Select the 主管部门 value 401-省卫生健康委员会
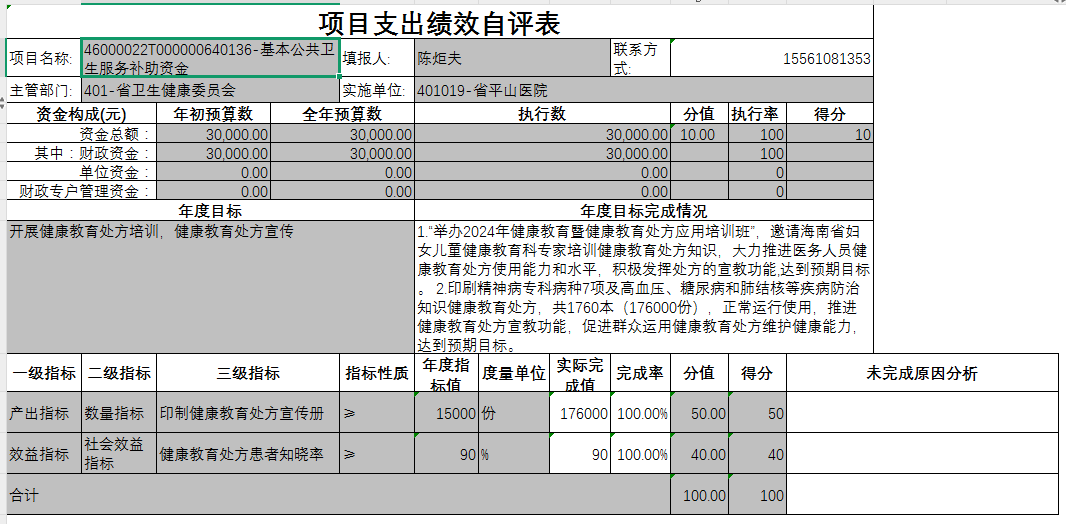This screenshot has height=524, width=1066. click(x=210, y=90)
